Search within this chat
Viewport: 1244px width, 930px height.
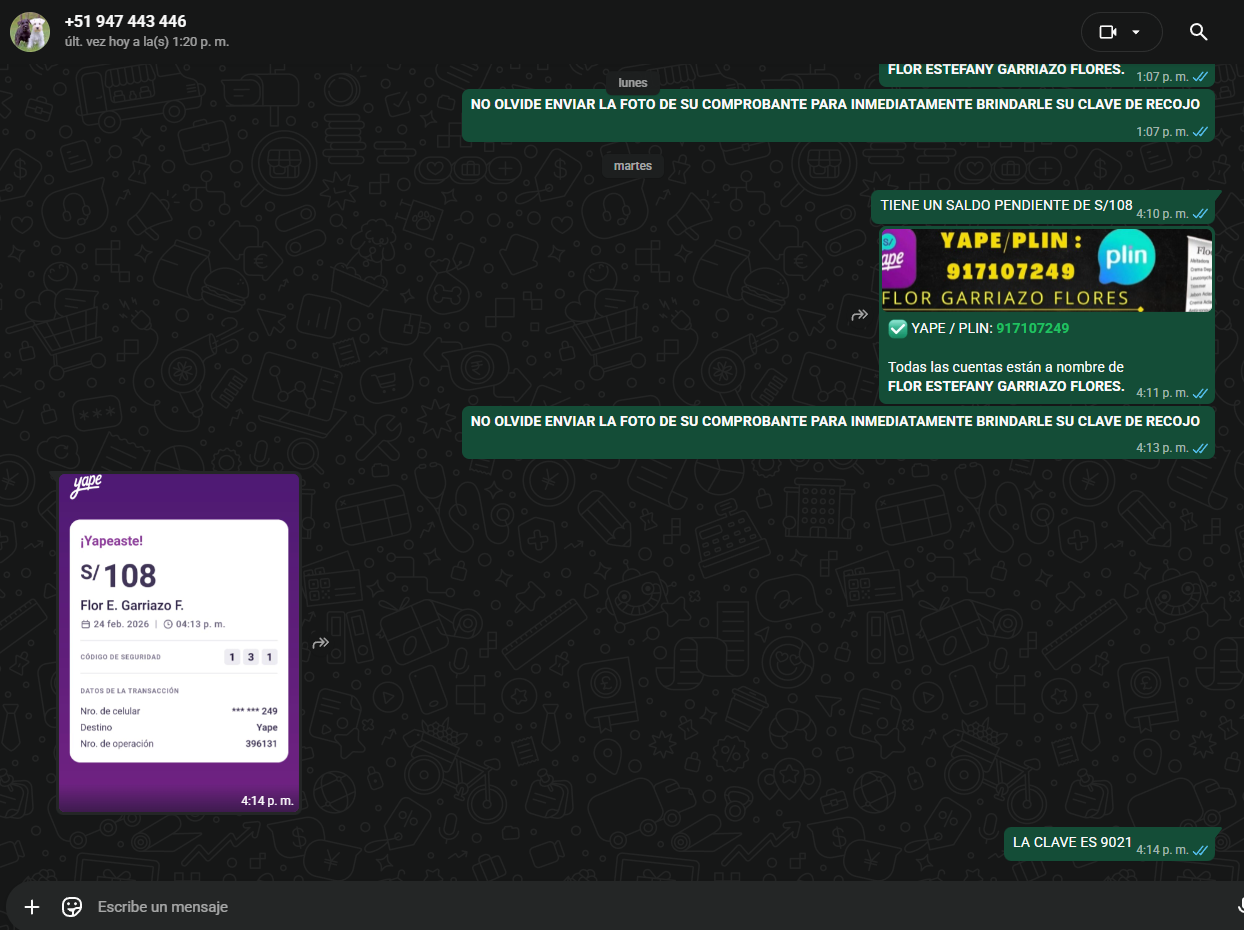(1198, 32)
